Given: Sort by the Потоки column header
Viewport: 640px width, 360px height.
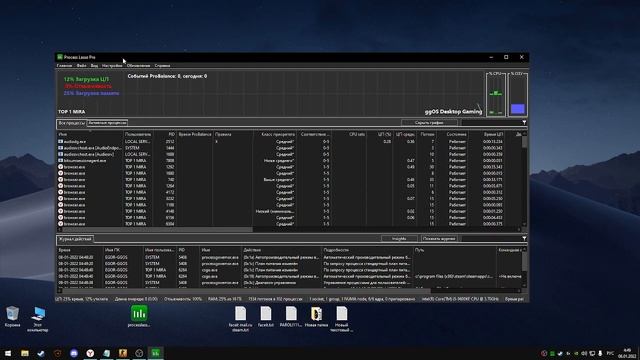Looking at the screenshot, I should click(x=427, y=134).
